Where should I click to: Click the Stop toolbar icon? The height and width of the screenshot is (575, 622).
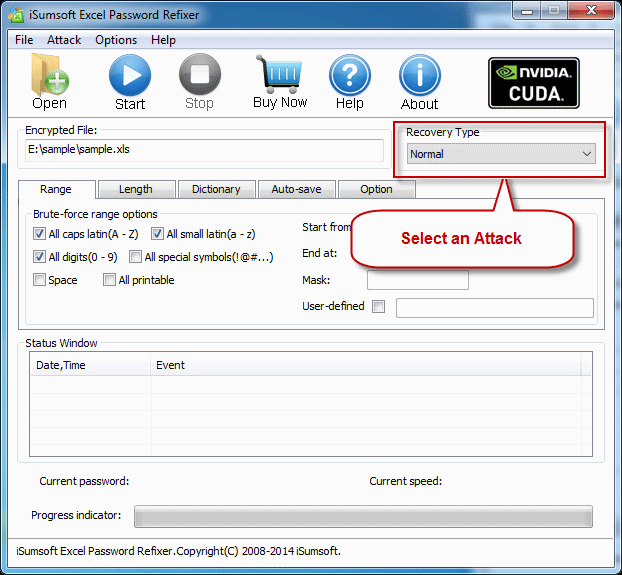(200, 82)
